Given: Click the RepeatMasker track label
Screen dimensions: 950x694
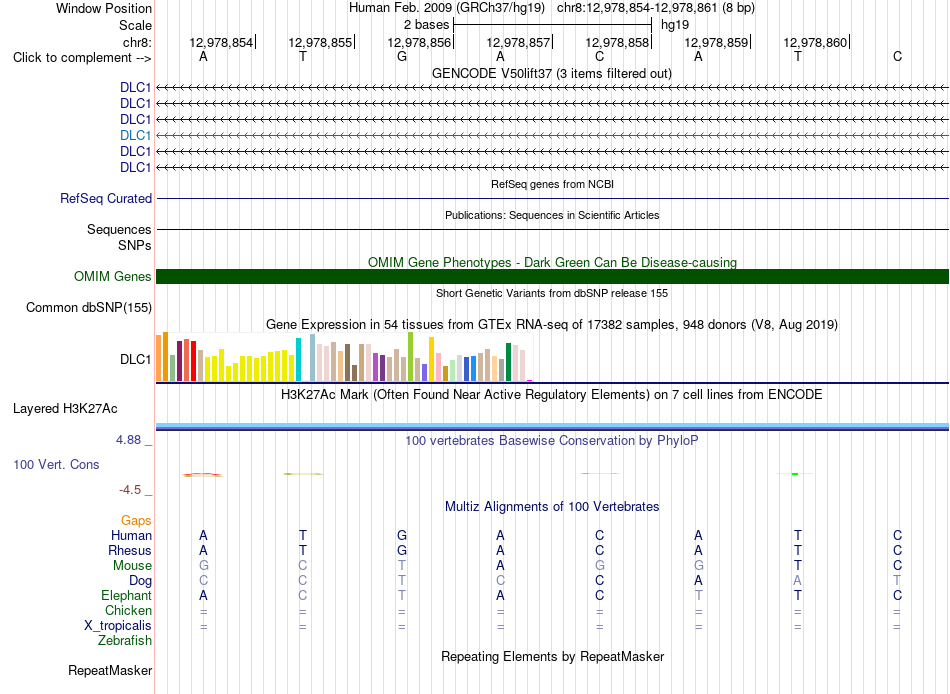Looking at the screenshot, I should 110,670.
